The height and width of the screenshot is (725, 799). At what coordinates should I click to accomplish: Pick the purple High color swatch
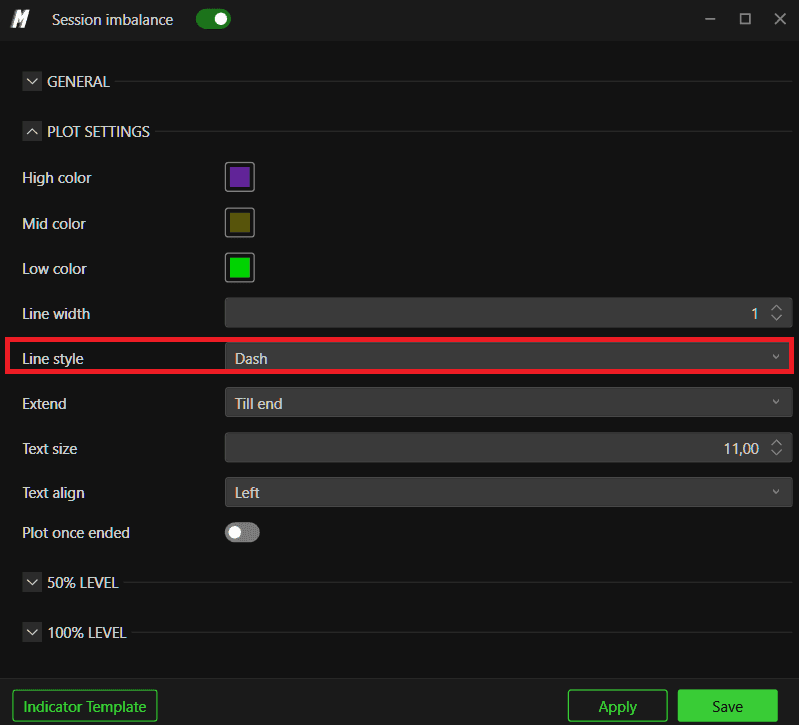pyautogui.click(x=240, y=177)
